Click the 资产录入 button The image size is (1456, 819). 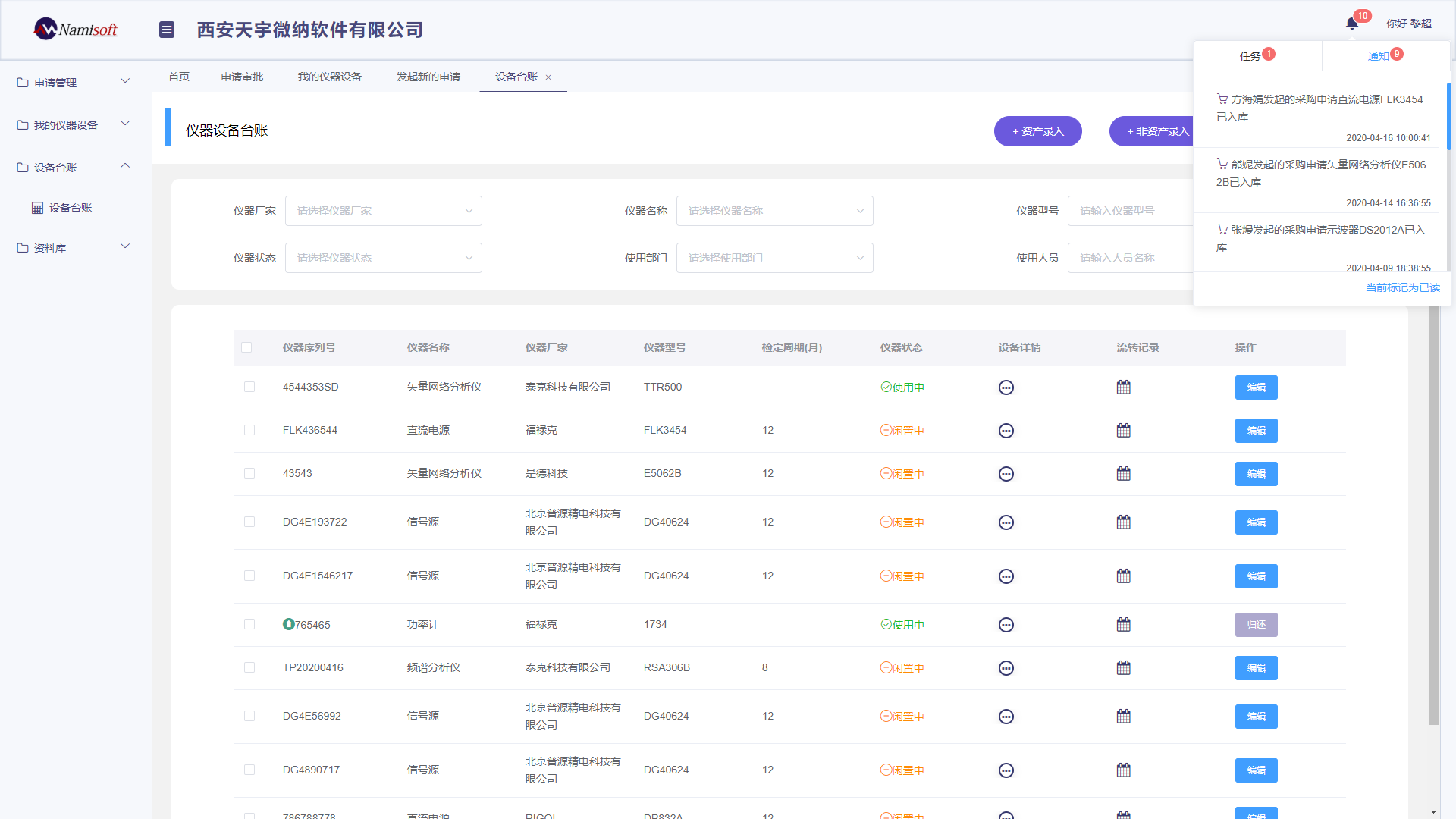[1037, 131]
